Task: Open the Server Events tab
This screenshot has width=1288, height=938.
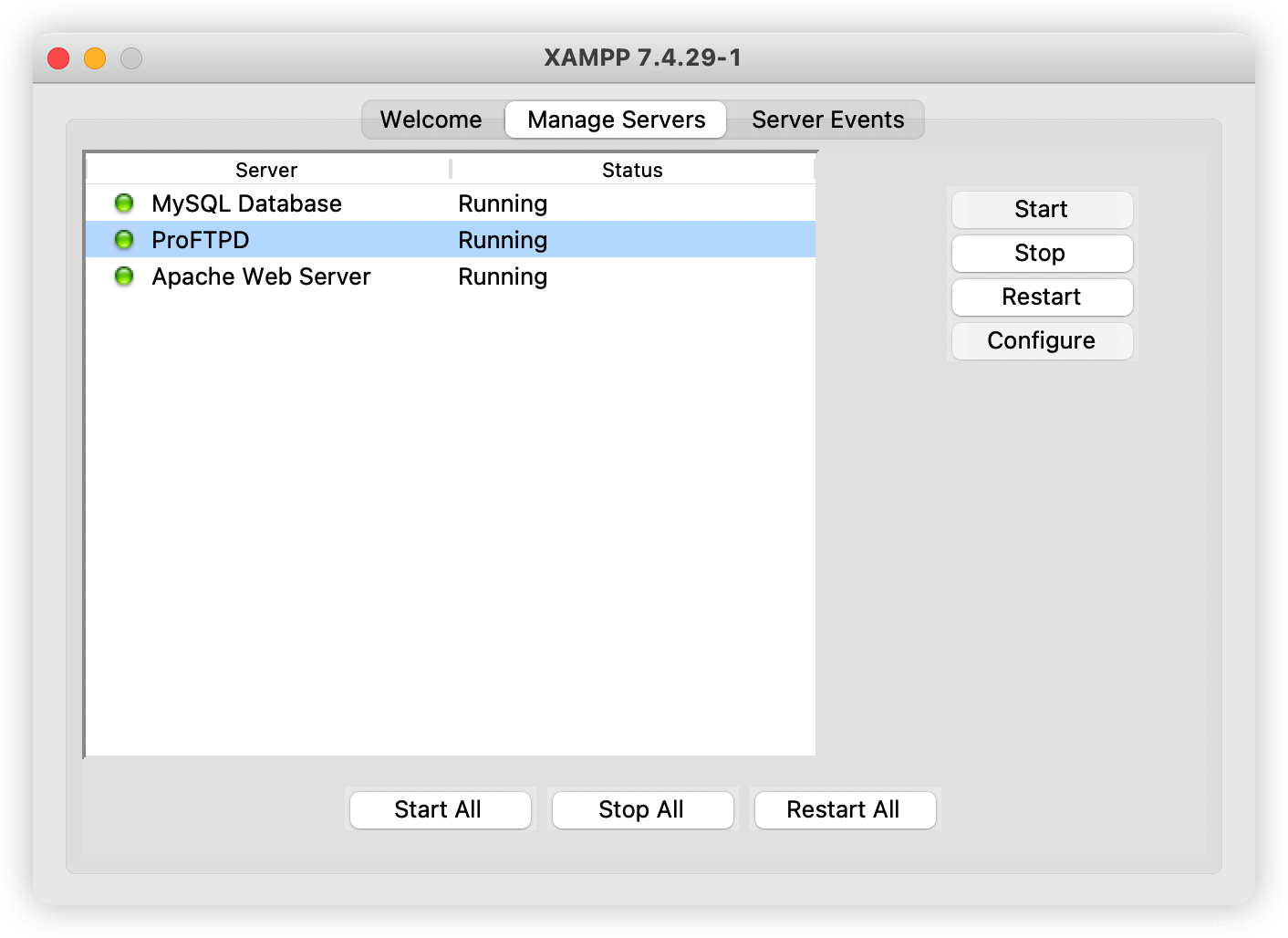Action: 826,120
